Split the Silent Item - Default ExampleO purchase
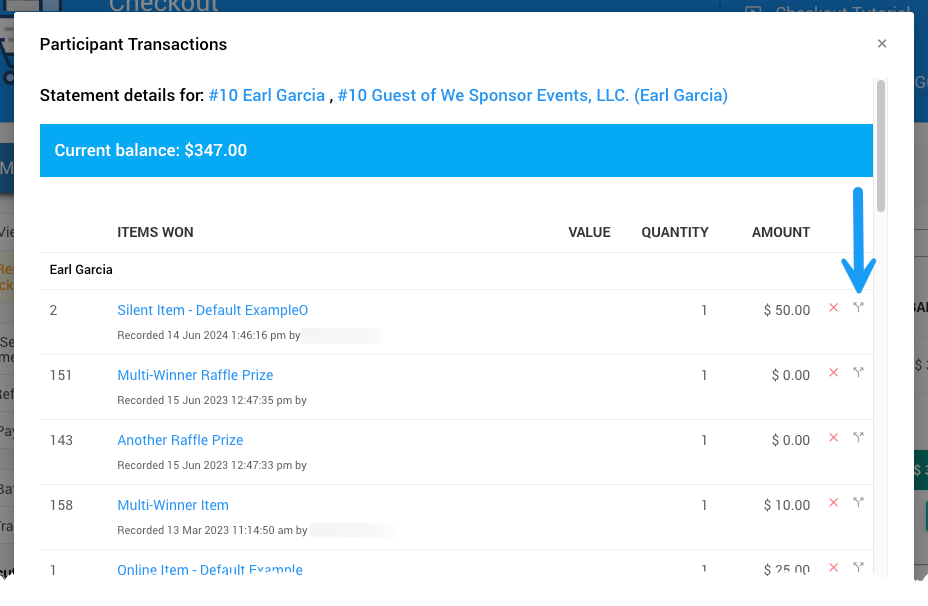Image resolution: width=928 pixels, height=606 pixels. (x=858, y=308)
